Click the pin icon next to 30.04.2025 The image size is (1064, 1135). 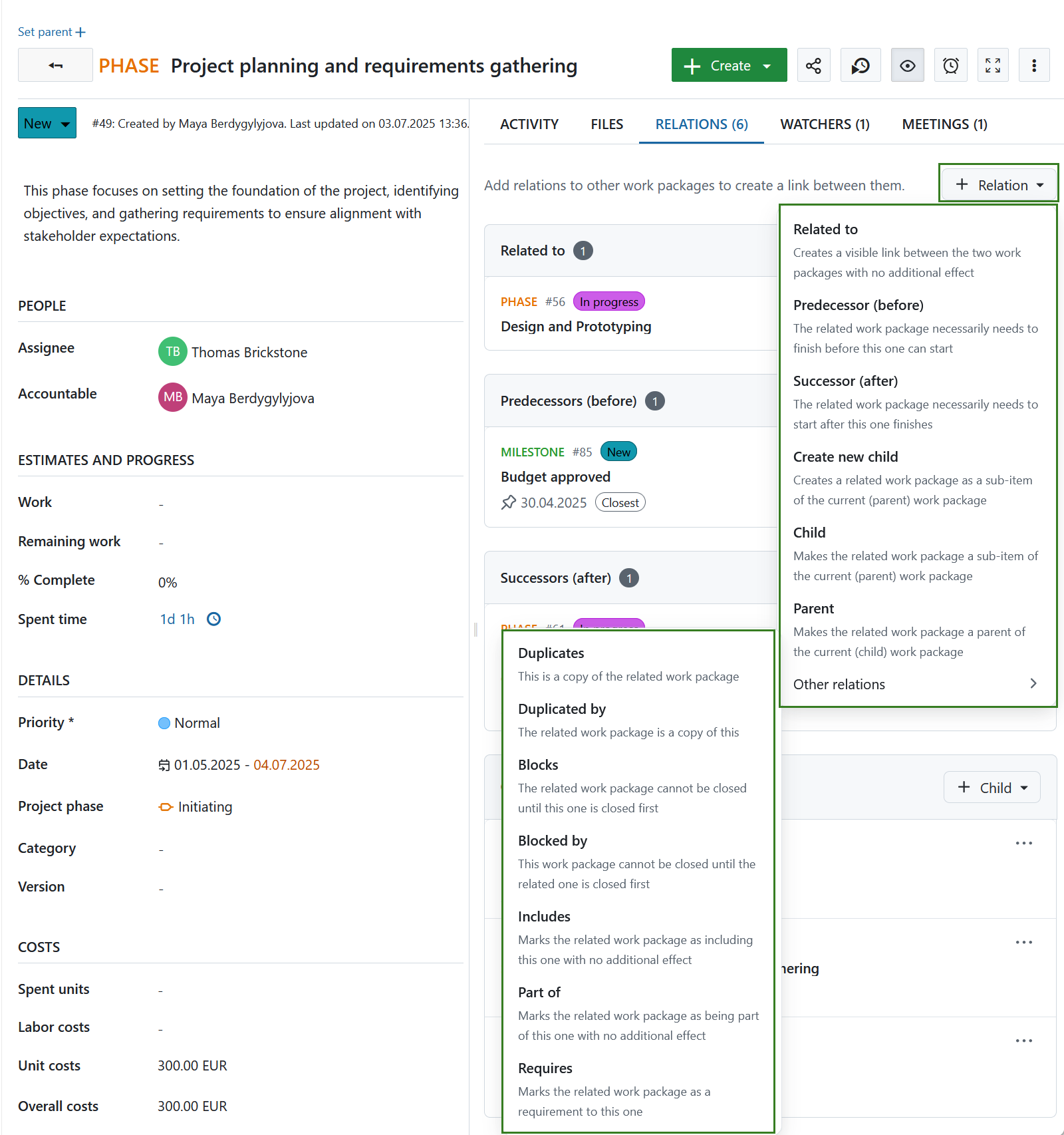(x=509, y=502)
